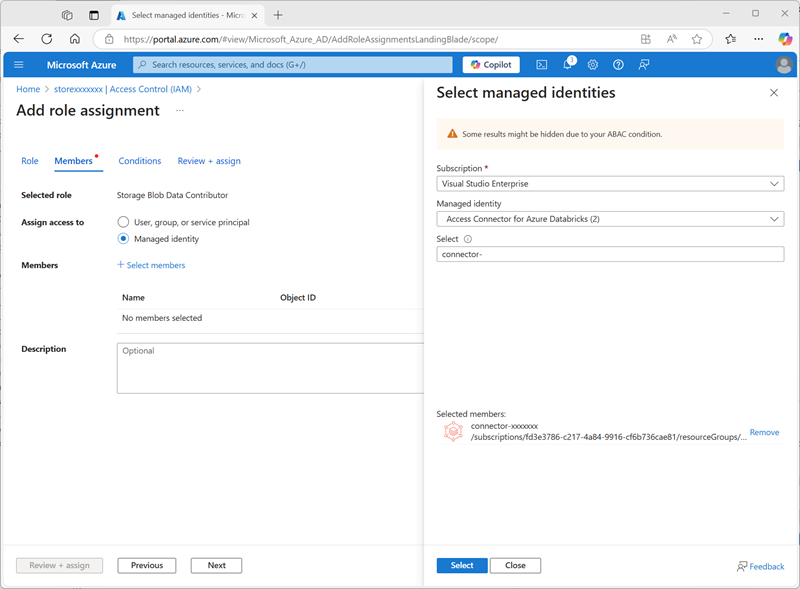This screenshot has height=589, width=800.
Task: Open the notifications bell
Action: tap(568, 64)
